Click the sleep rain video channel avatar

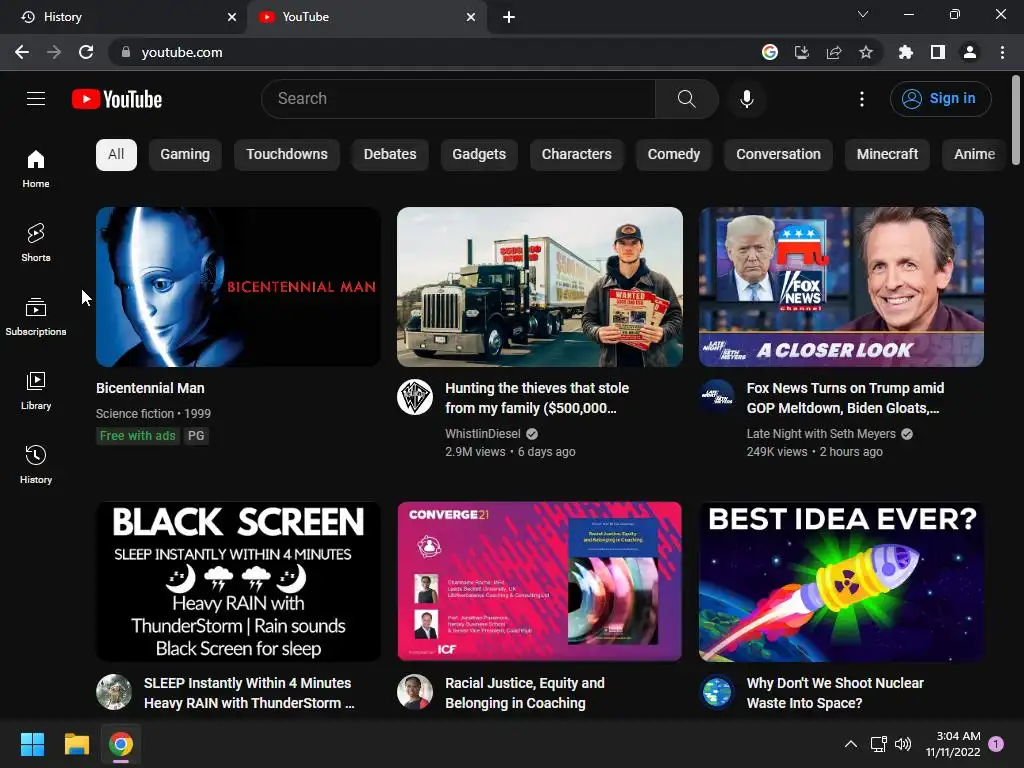(x=114, y=692)
